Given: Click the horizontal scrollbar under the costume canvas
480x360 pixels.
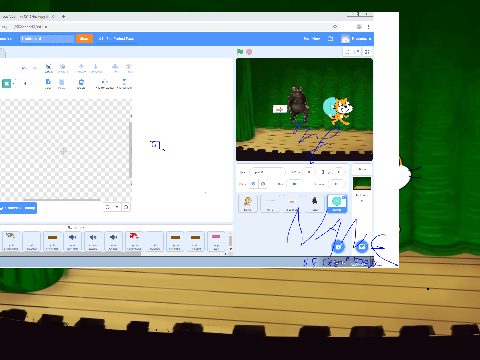Looking at the screenshot, I should 62,200.
